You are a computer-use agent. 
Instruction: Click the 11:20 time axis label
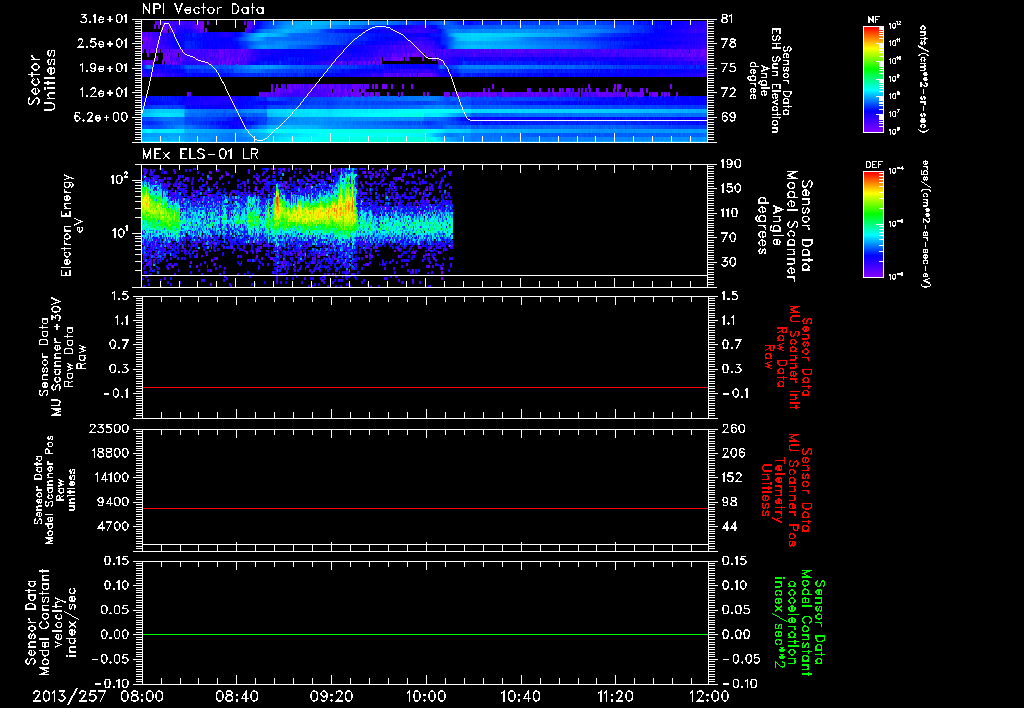tap(615, 696)
